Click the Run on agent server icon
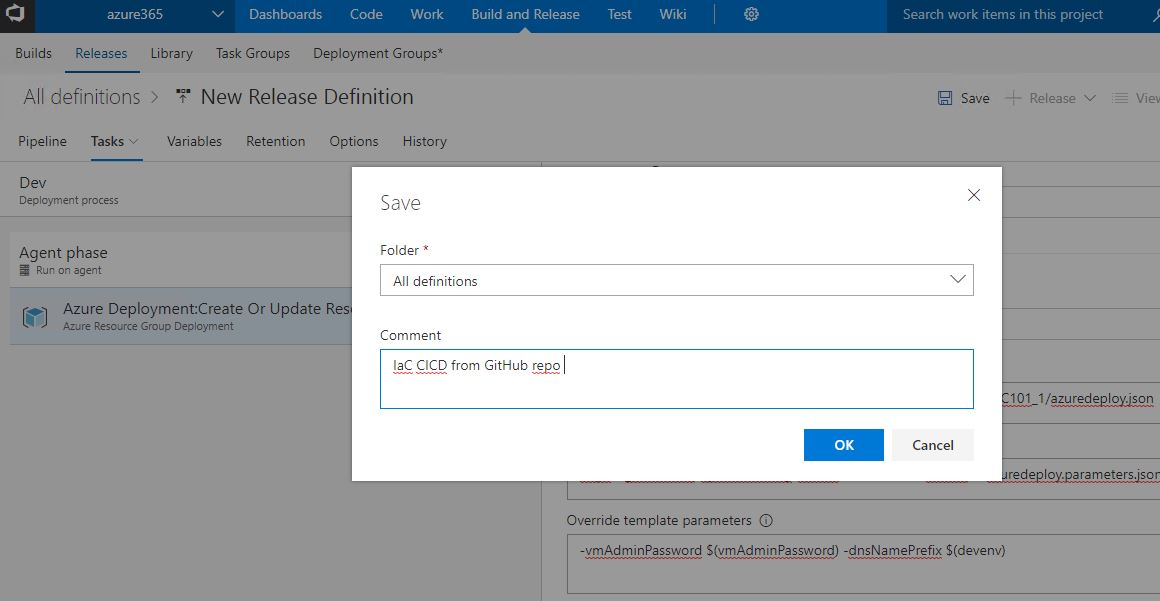1160x601 pixels. click(x=24, y=270)
